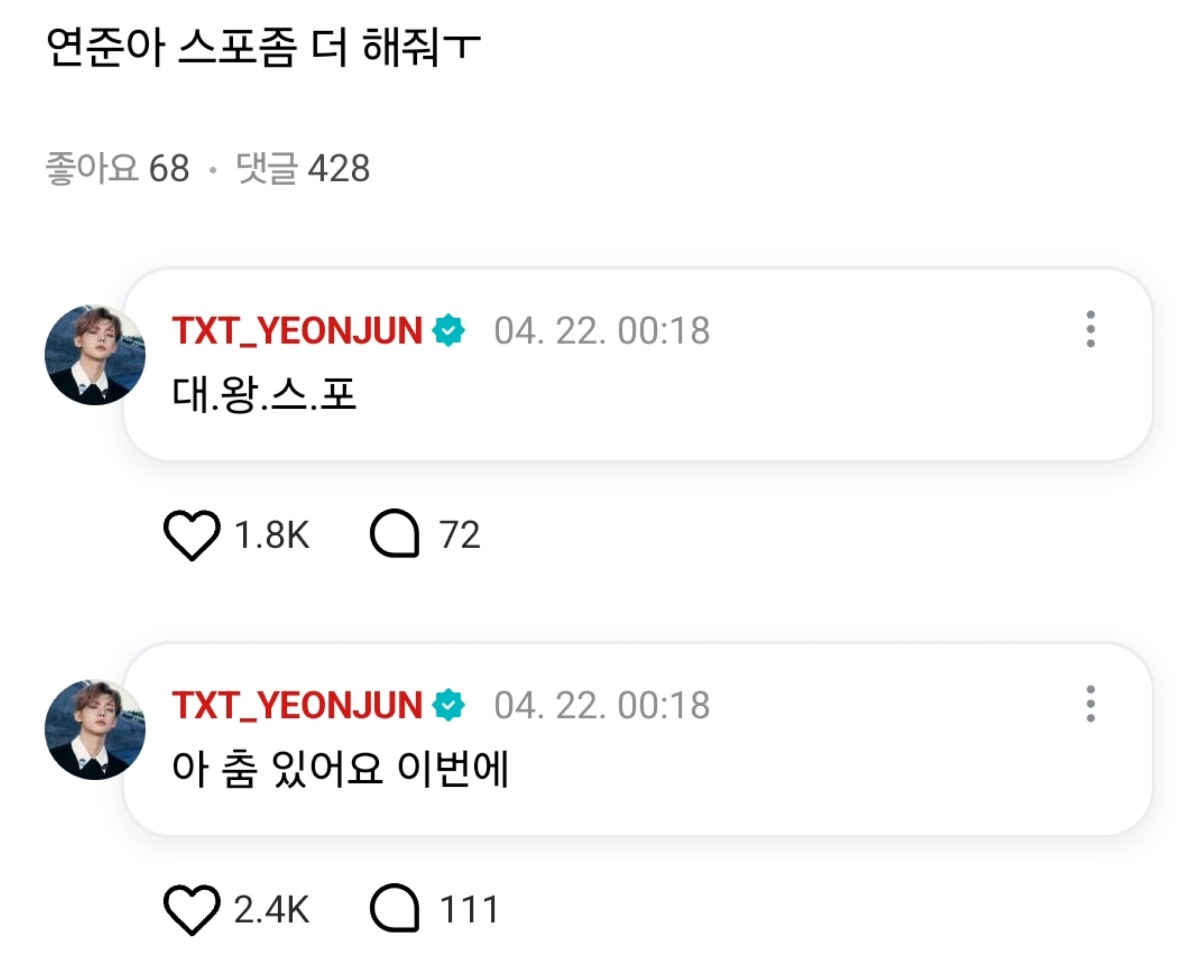Open the first comment's TXT_YEONJUN profile picture
The width and height of the screenshot is (1200, 979).
click(x=95, y=355)
